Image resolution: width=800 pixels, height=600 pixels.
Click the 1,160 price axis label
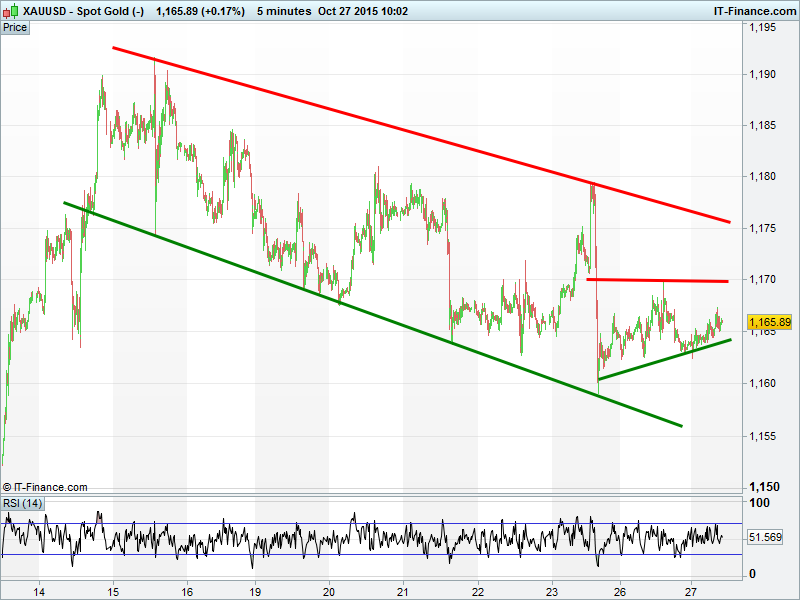coord(762,383)
